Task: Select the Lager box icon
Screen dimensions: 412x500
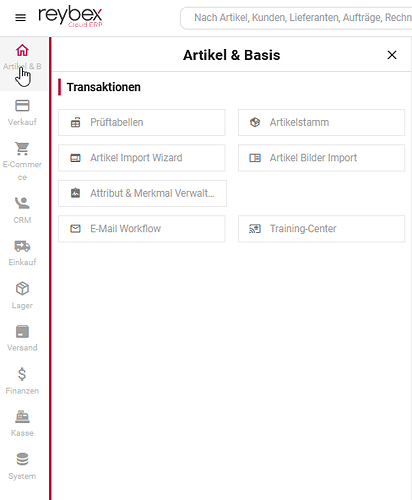Action: pyautogui.click(x=22, y=288)
